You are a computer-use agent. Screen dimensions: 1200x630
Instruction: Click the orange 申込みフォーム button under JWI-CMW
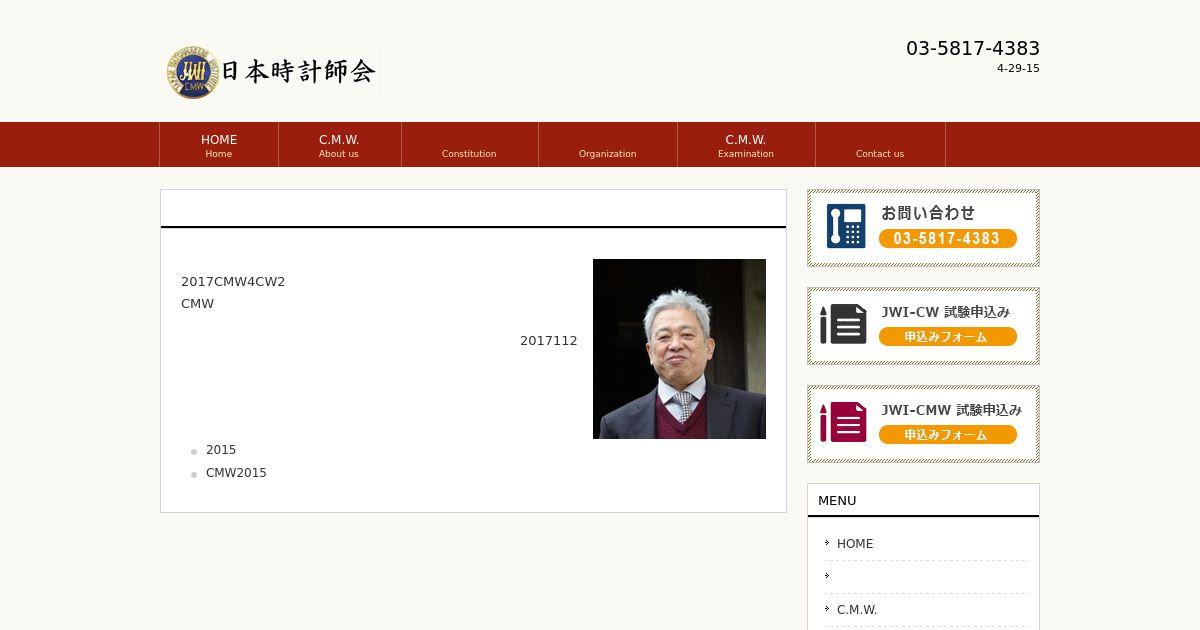tap(947, 435)
